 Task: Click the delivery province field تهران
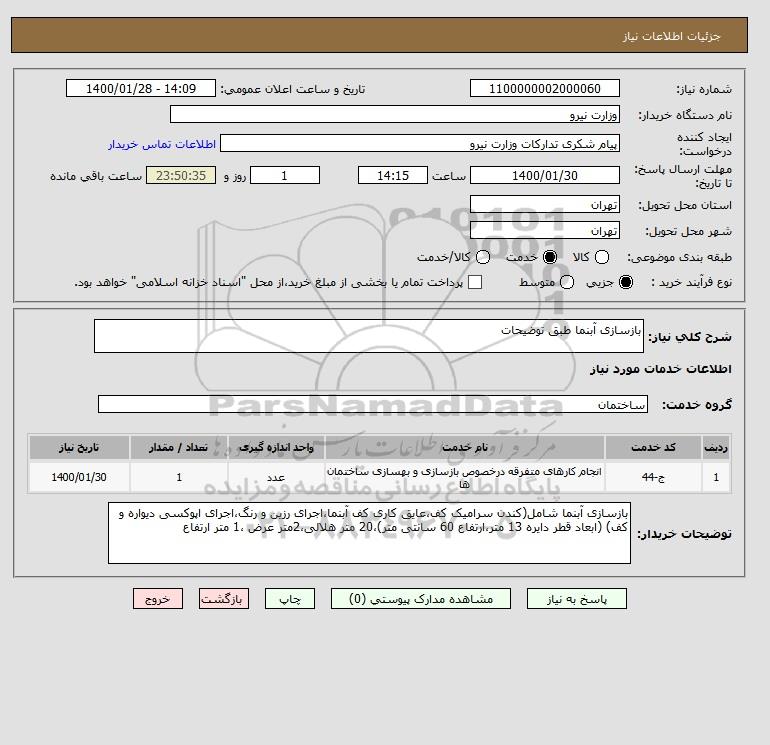545,204
